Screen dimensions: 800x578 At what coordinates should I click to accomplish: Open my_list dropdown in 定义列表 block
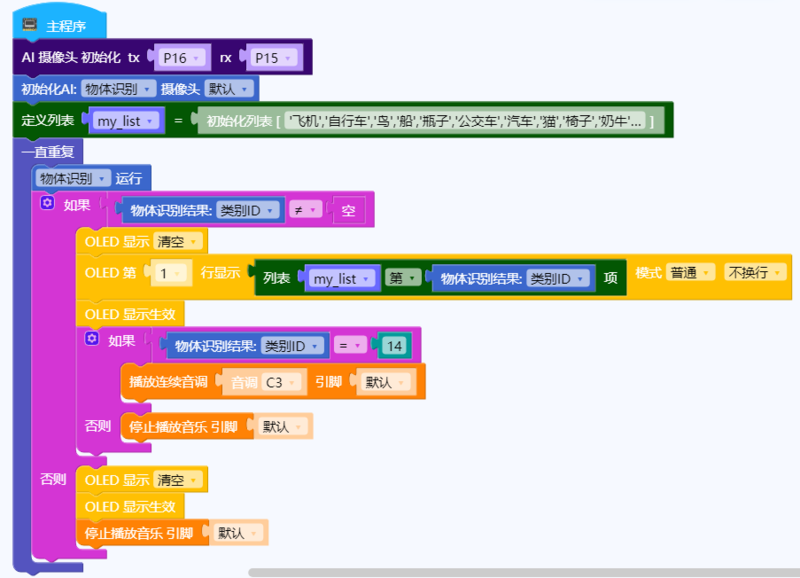(x=124, y=121)
